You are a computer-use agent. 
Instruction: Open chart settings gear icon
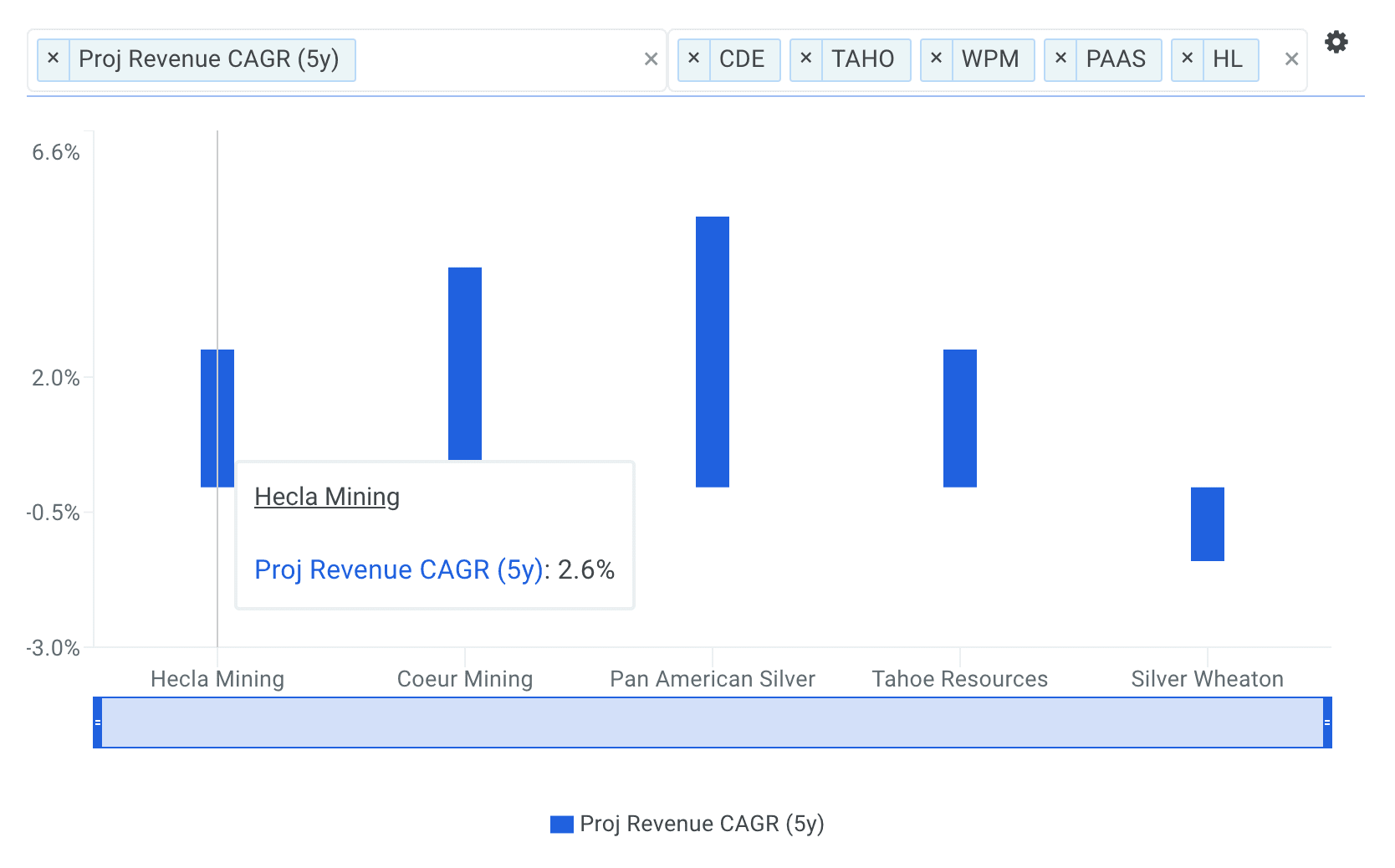[x=1336, y=42]
